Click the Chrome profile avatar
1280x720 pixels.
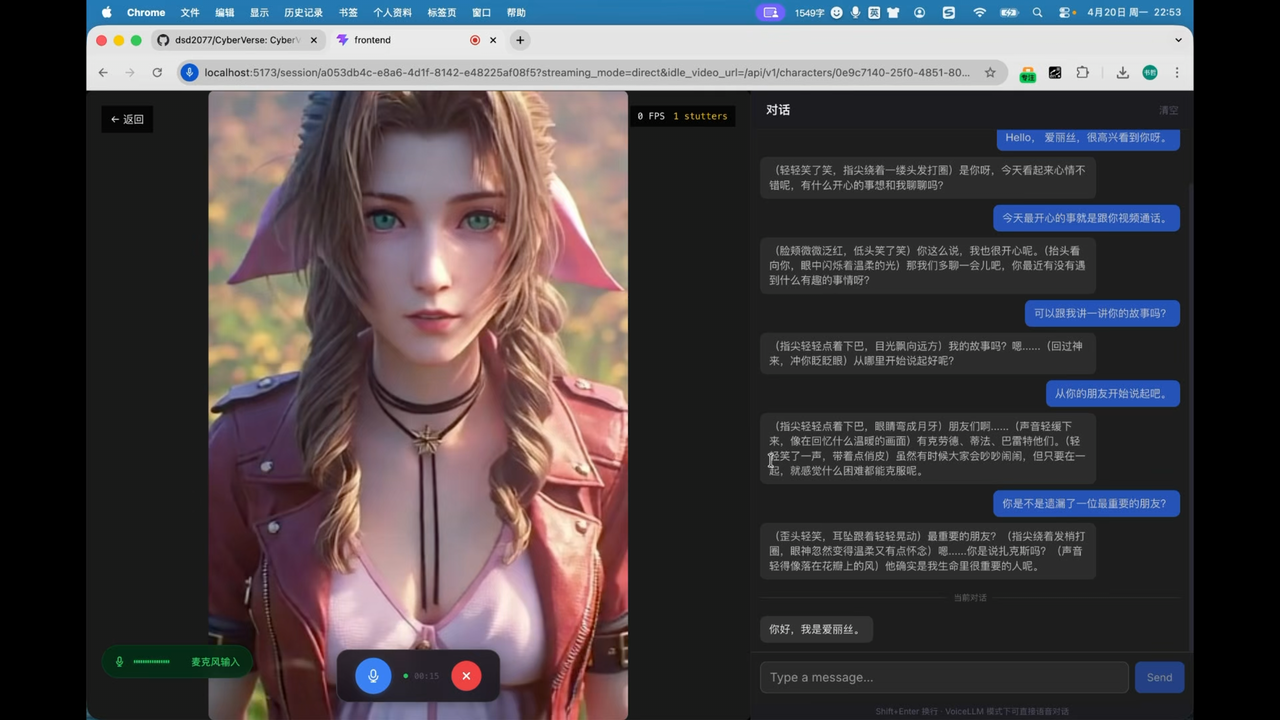click(1150, 72)
